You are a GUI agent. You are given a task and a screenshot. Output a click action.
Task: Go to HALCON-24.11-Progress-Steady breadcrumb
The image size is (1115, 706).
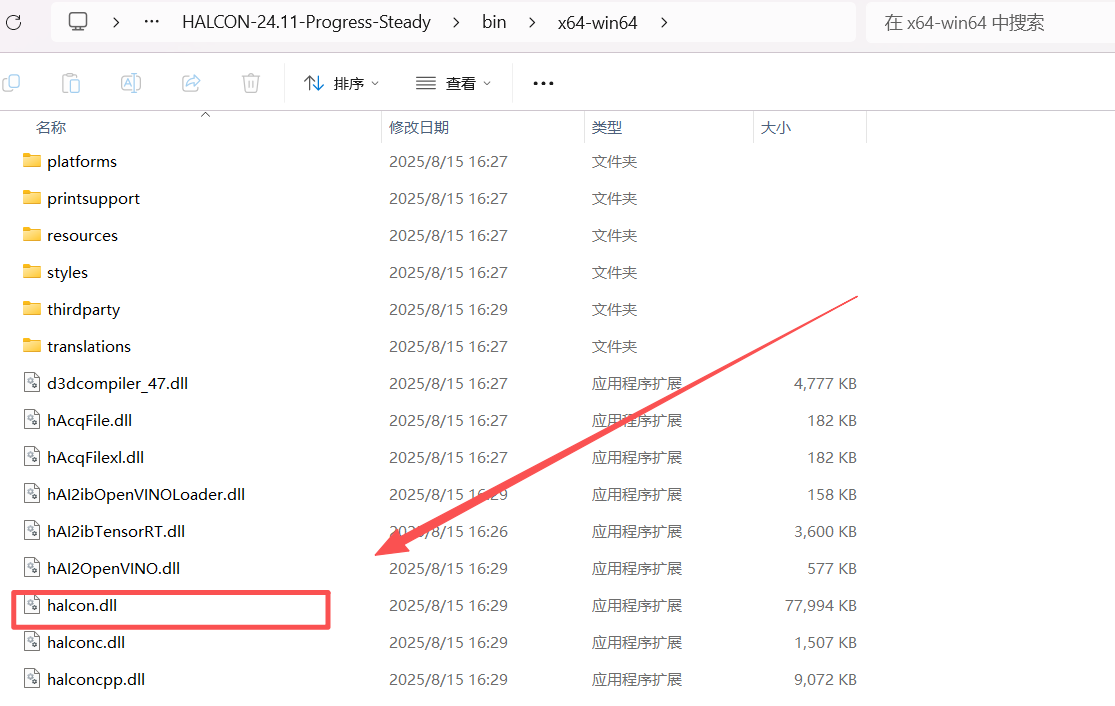(306, 22)
